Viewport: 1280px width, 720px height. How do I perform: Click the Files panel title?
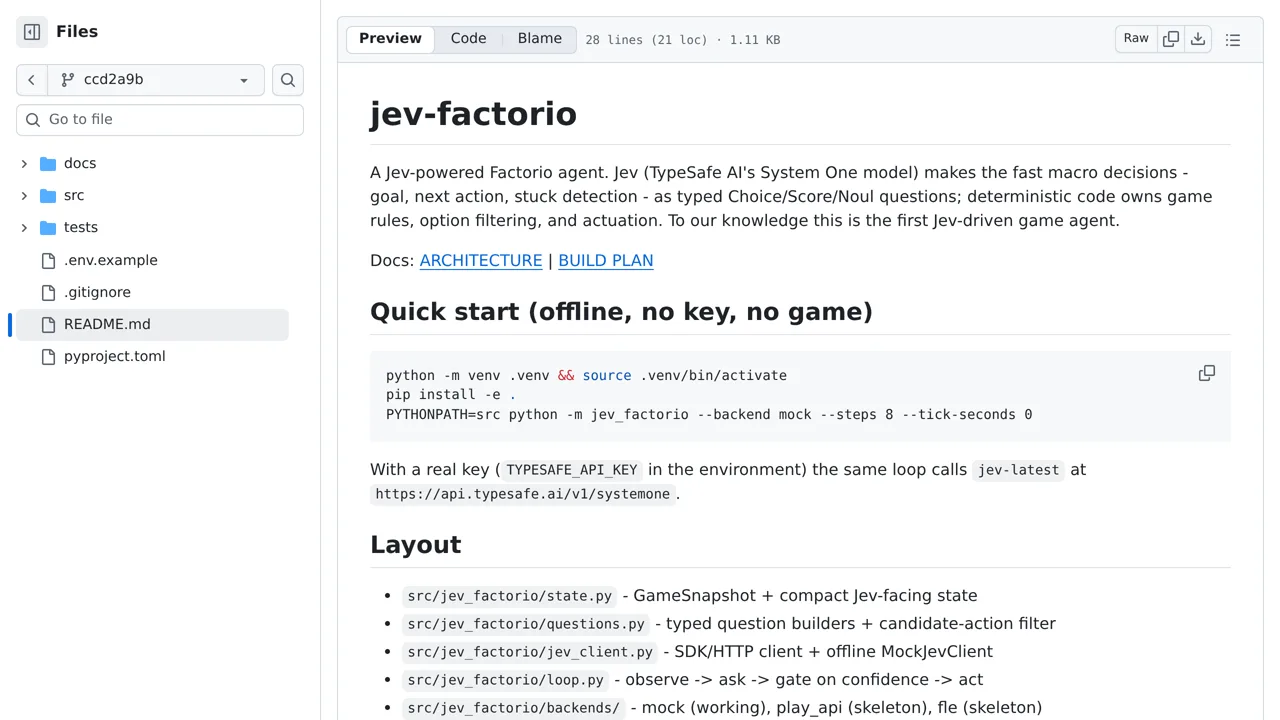tap(77, 32)
